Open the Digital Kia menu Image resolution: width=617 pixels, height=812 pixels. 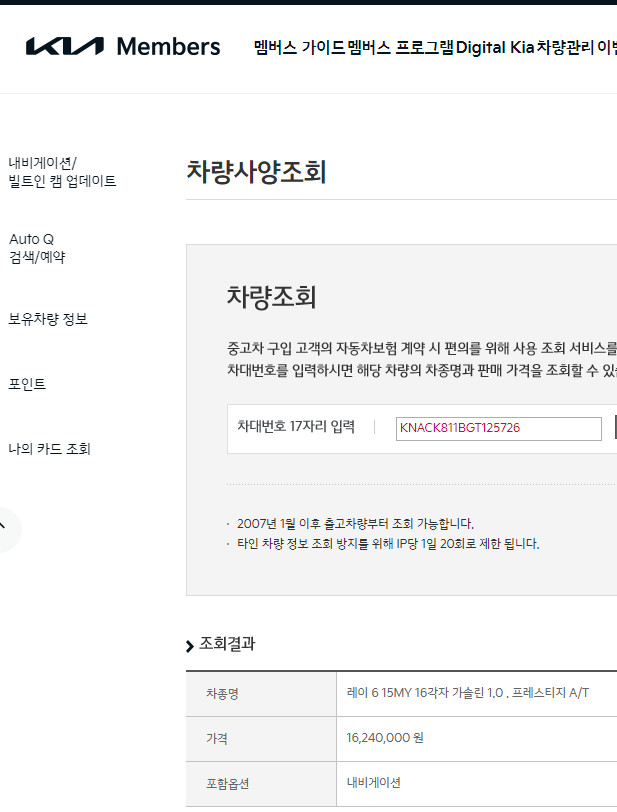[x=495, y=48]
